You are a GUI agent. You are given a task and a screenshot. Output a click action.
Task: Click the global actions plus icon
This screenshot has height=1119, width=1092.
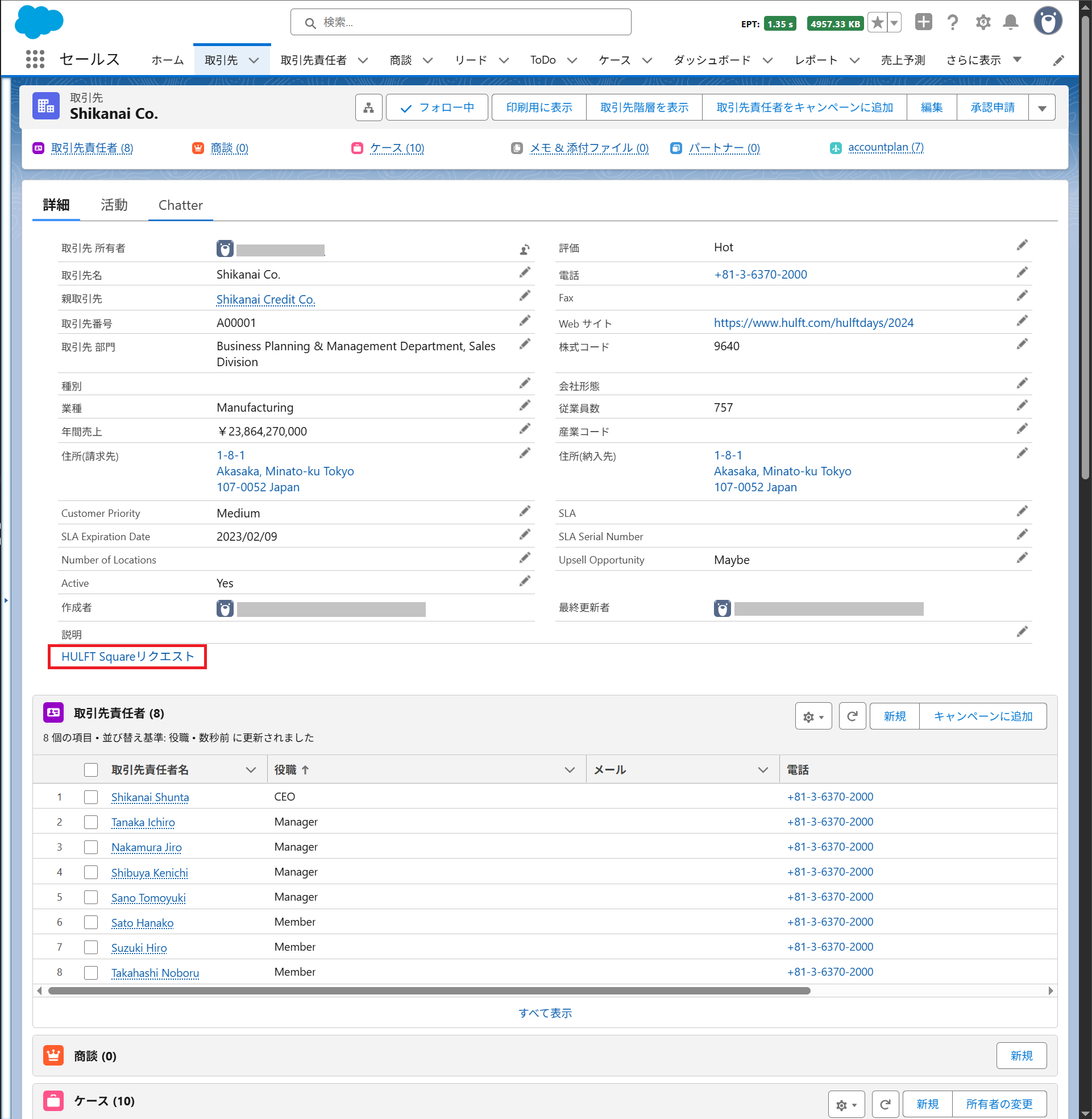pyautogui.click(x=923, y=23)
